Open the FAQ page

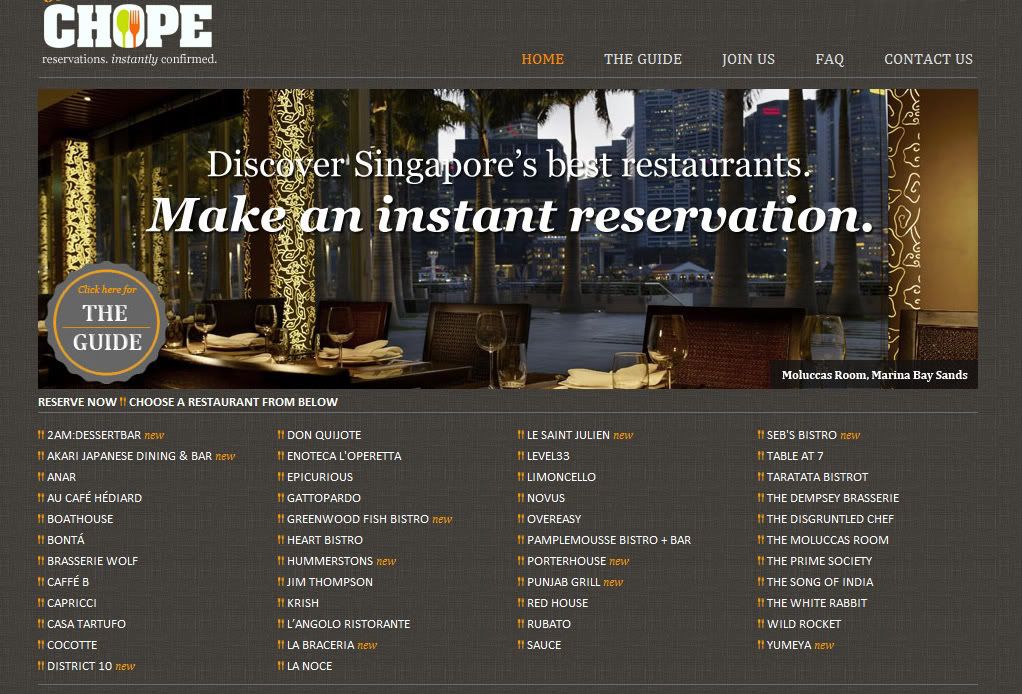coord(829,59)
